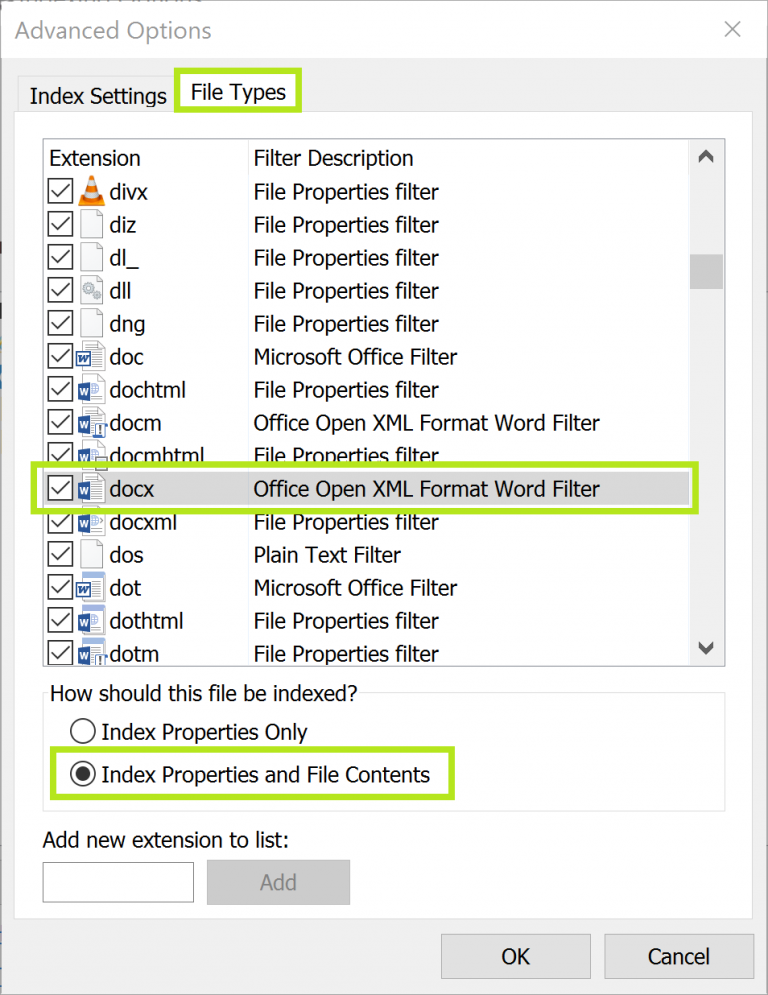Viewport: 768px width, 995px height.
Task: Click the Word template icon for dot
Action: pyautogui.click(x=91, y=587)
